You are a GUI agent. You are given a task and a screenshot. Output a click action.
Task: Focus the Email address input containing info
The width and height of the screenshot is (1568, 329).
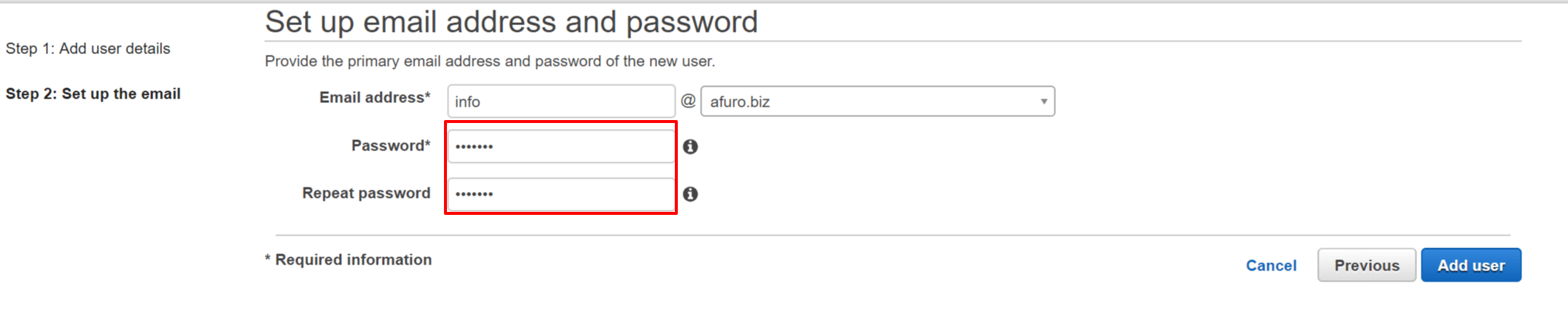[560, 102]
